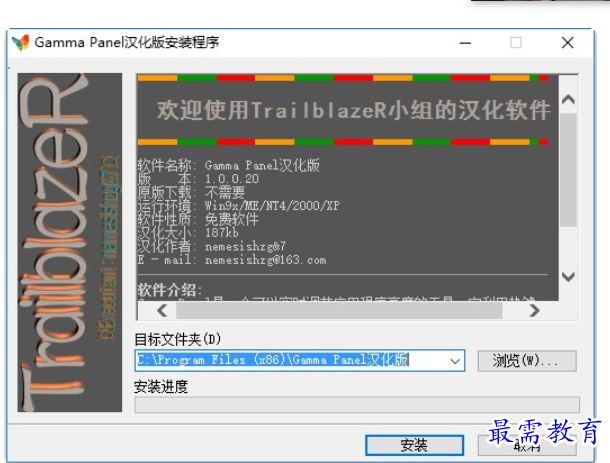Click the version text 1.0.0.20
This screenshot has height=463, width=610.
point(232,179)
